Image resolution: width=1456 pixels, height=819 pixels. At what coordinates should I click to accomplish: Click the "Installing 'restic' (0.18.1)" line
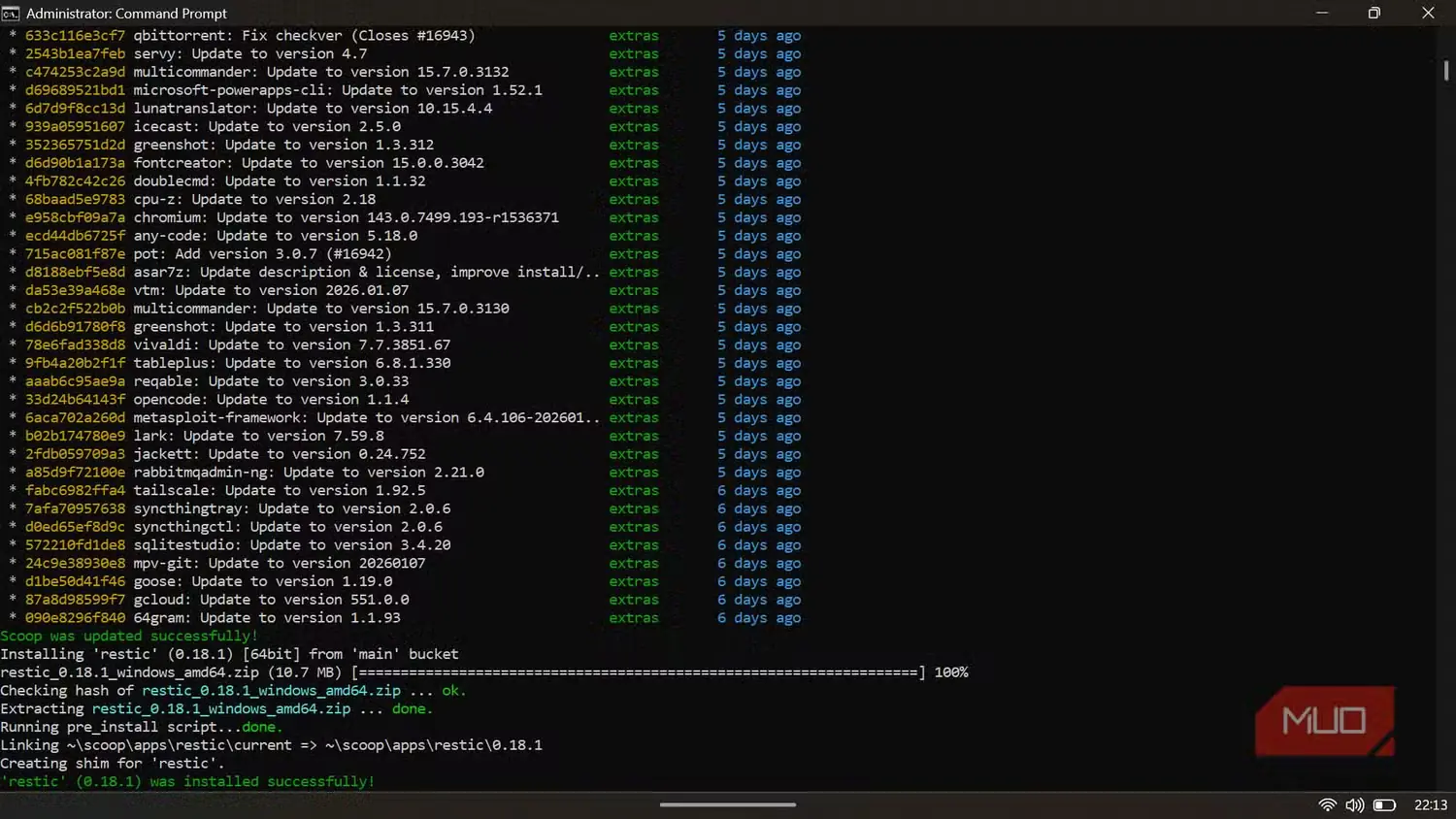229,655
